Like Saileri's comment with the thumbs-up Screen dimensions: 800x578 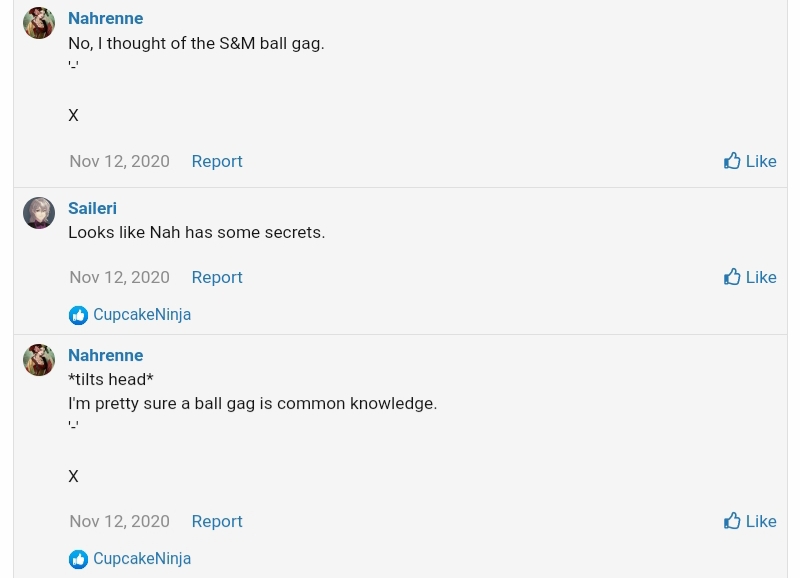point(750,277)
